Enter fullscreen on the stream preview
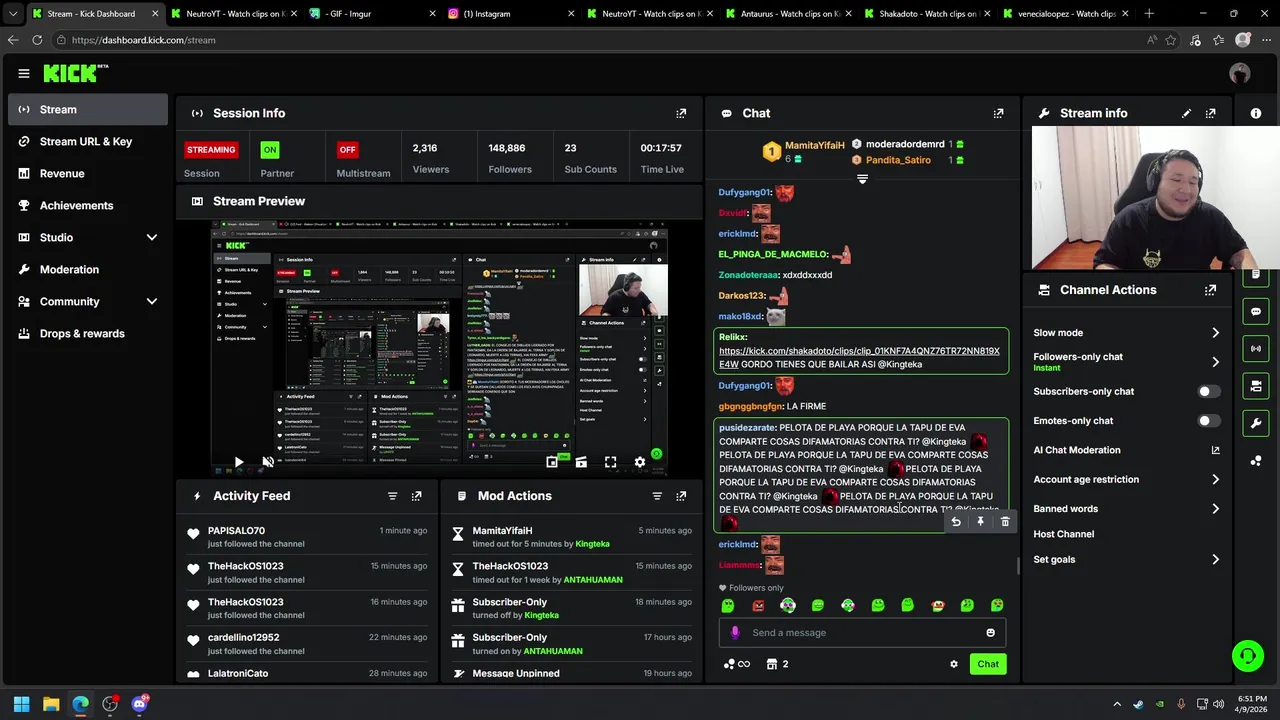This screenshot has width=1280, height=720. tap(610, 462)
